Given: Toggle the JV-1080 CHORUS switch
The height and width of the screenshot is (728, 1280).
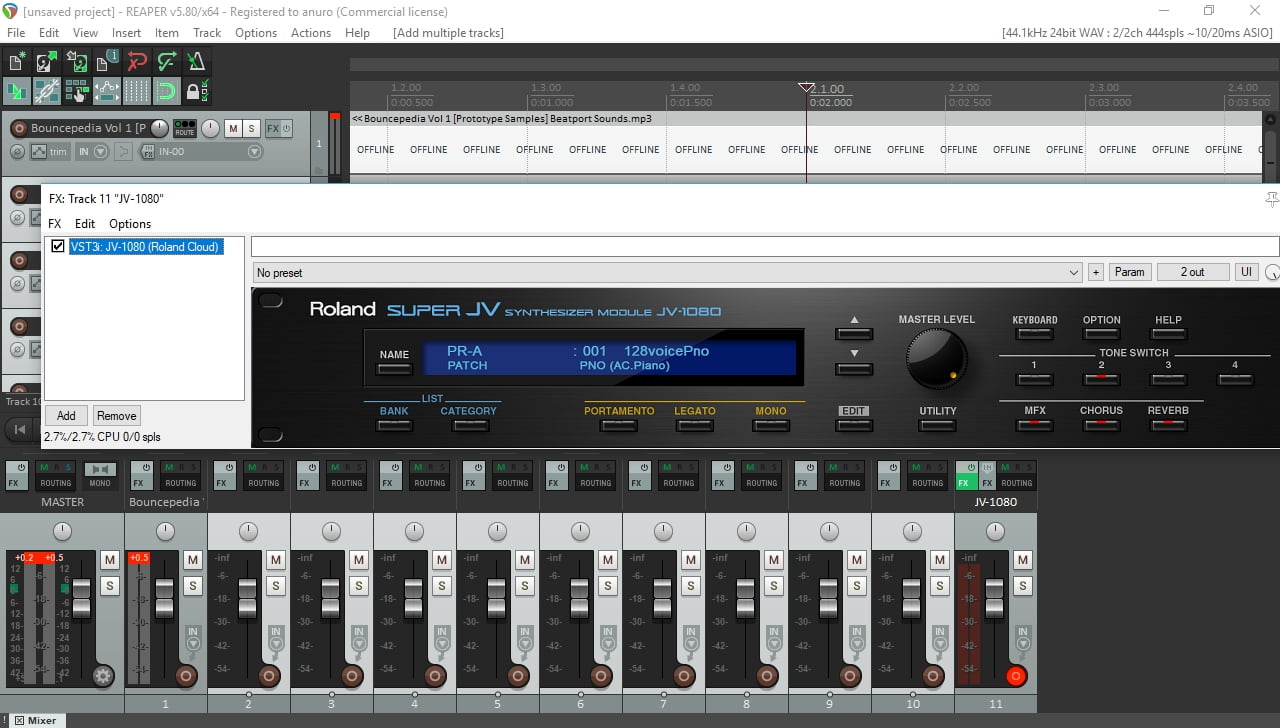Looking at the screenshot, I should pos(1101,424).
